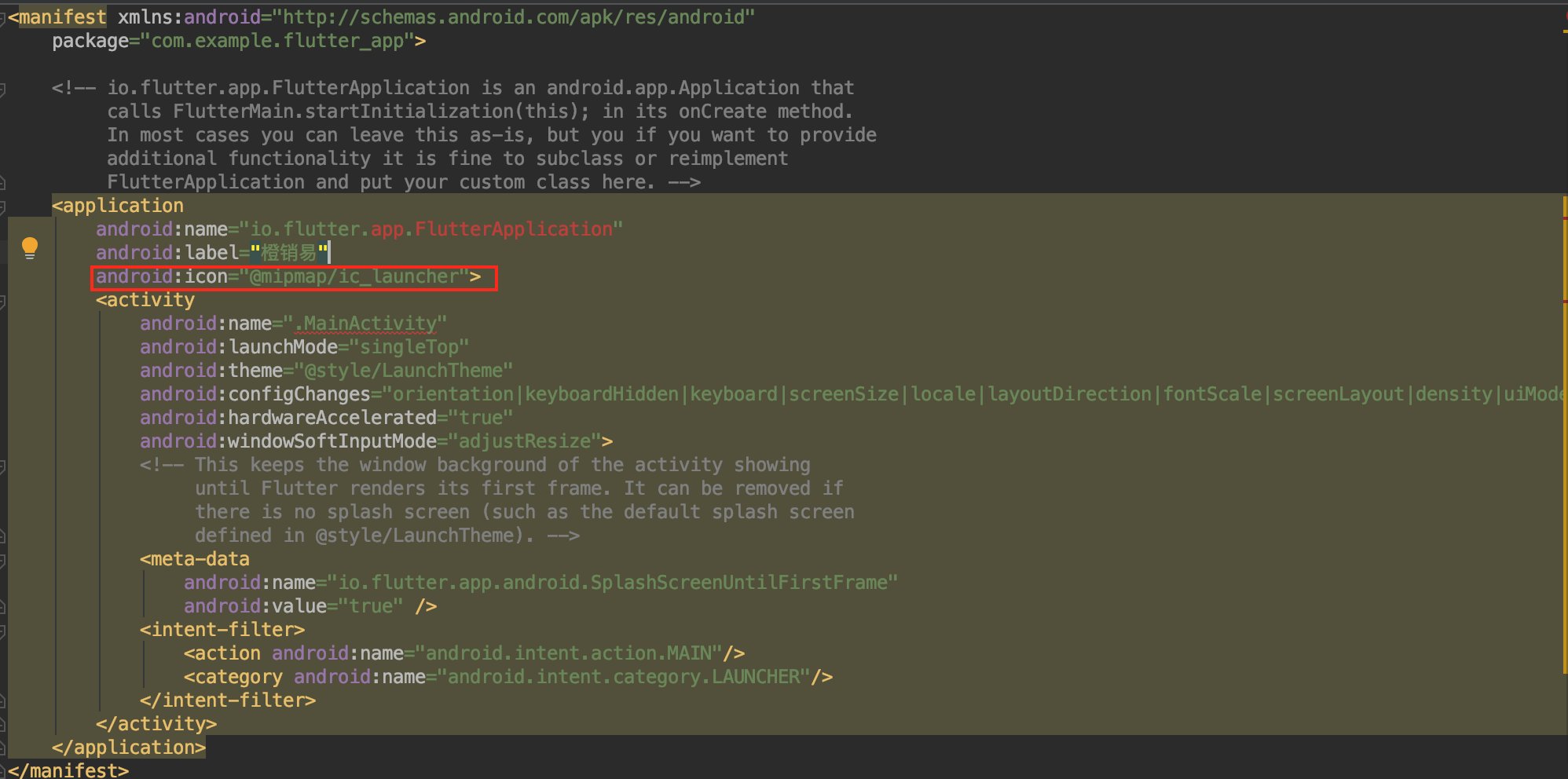Click the closing </intent-filter> tag
Screen dimensions: 1568x779
point(228,700)
